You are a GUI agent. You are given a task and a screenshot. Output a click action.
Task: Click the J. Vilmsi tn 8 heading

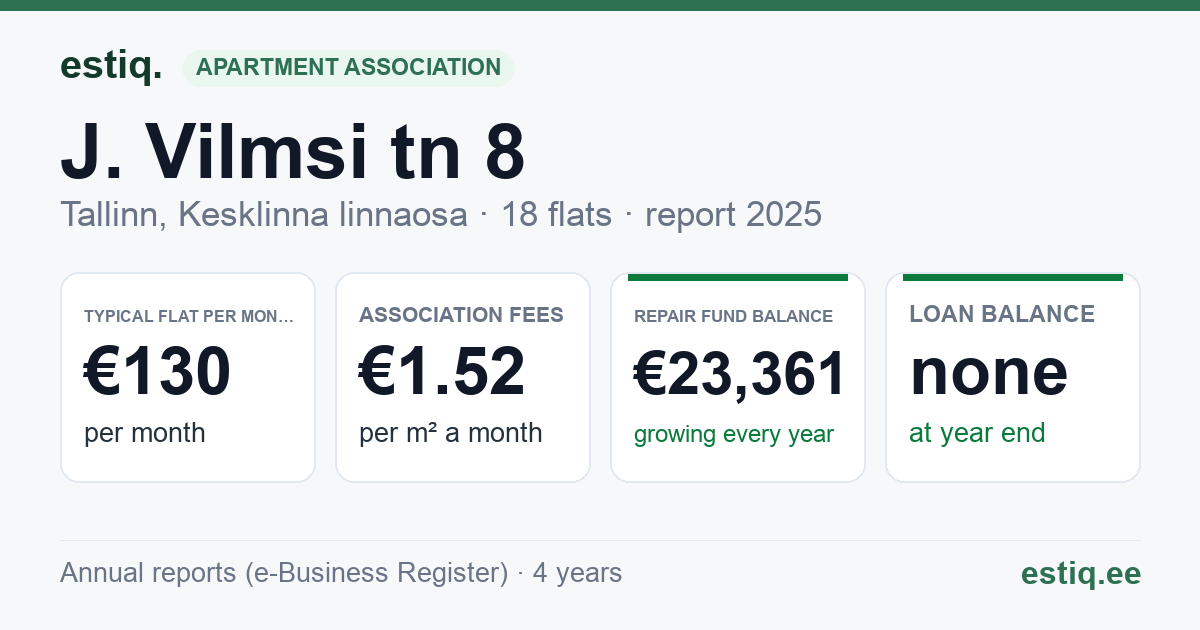tap(293, 151)
